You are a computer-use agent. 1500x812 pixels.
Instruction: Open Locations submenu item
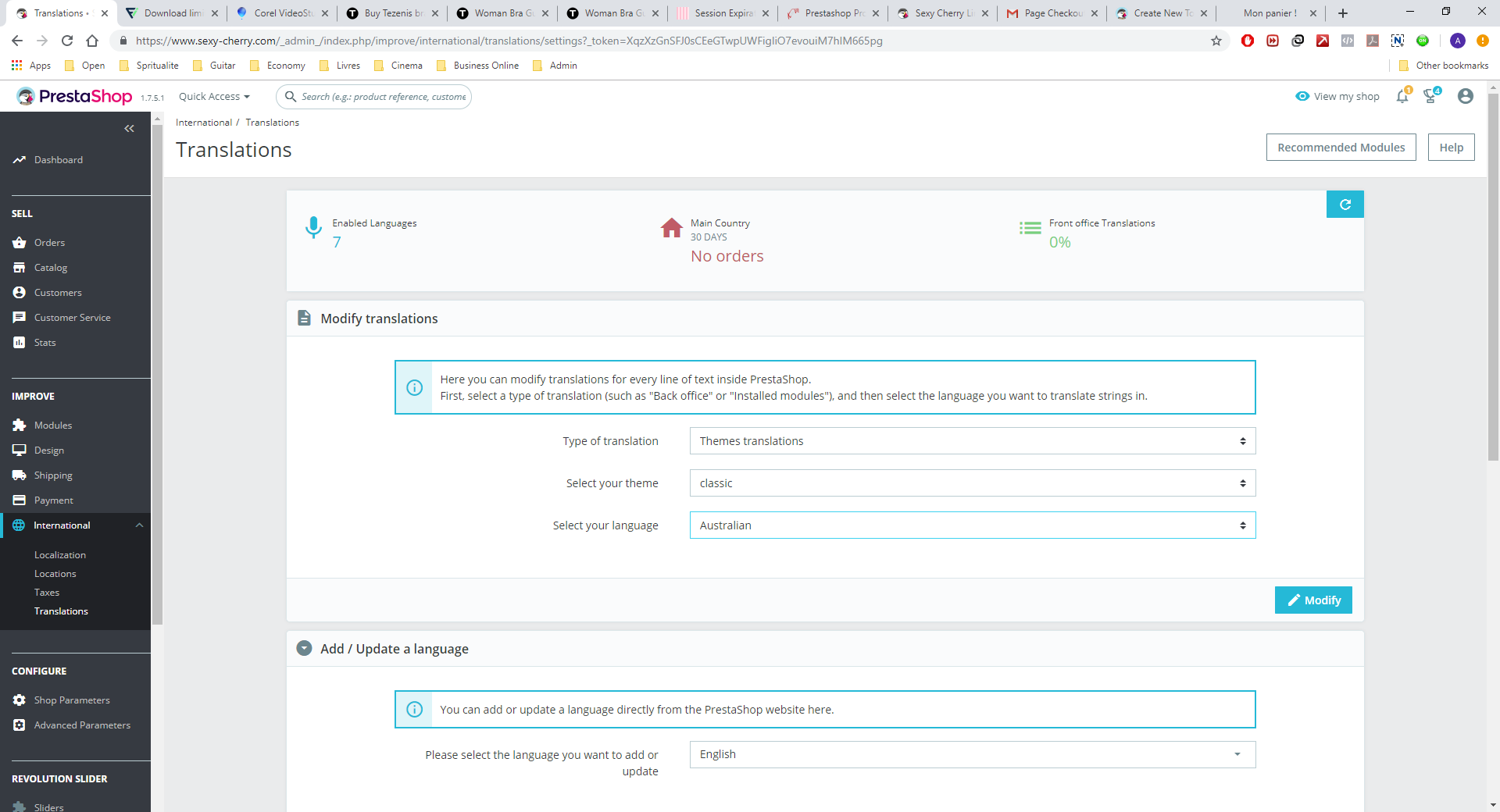click(55, 574)
